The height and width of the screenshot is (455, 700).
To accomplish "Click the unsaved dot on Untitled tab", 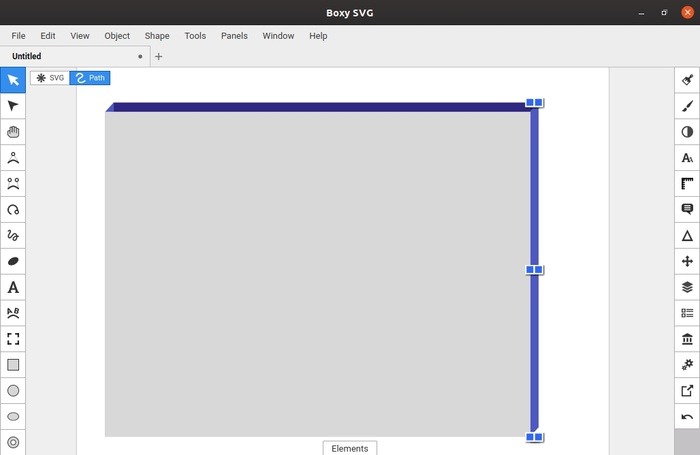I will tap(140, 57).
